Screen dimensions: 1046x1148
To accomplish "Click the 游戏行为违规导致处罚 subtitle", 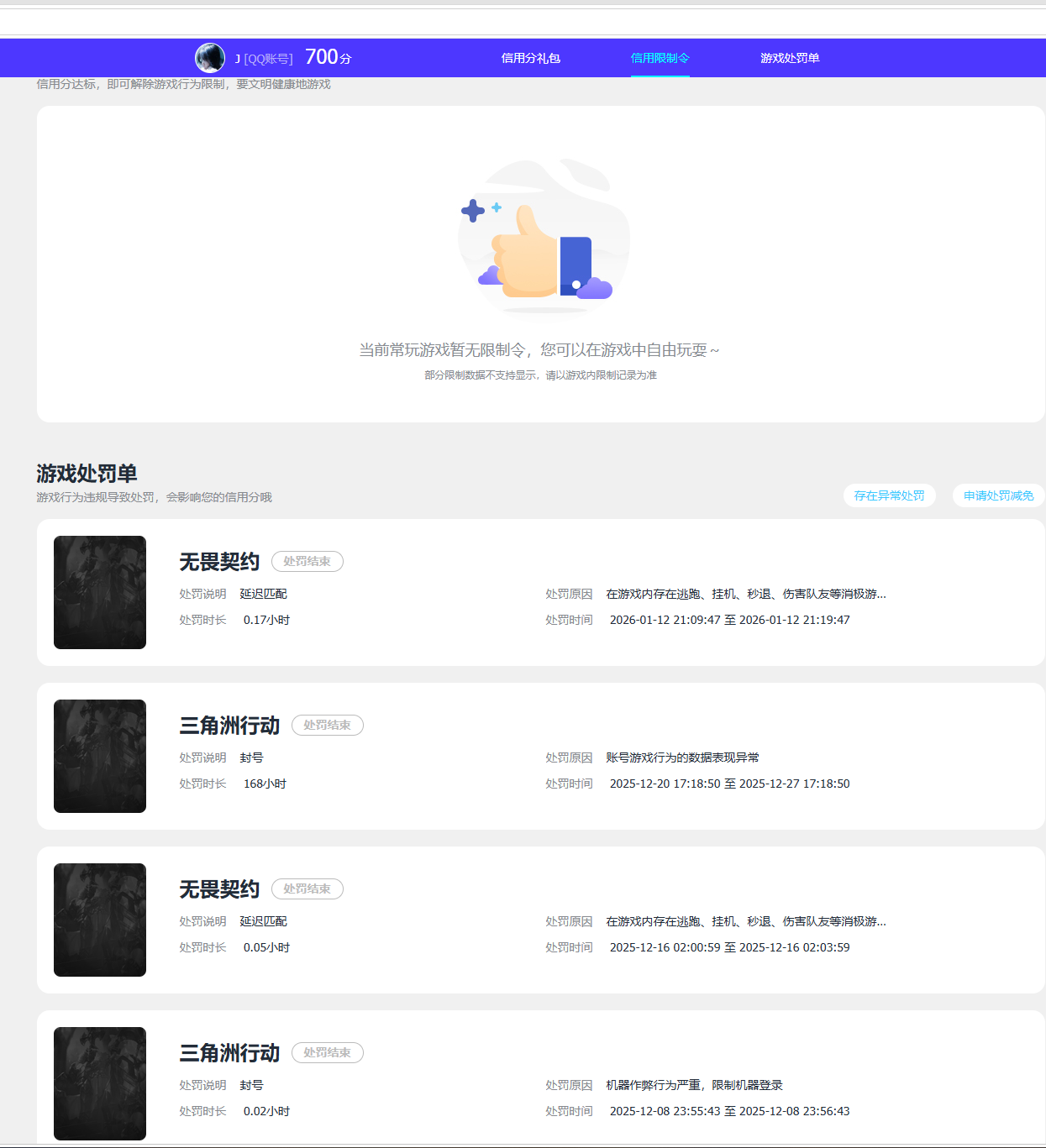I will (x=154, y=497).
